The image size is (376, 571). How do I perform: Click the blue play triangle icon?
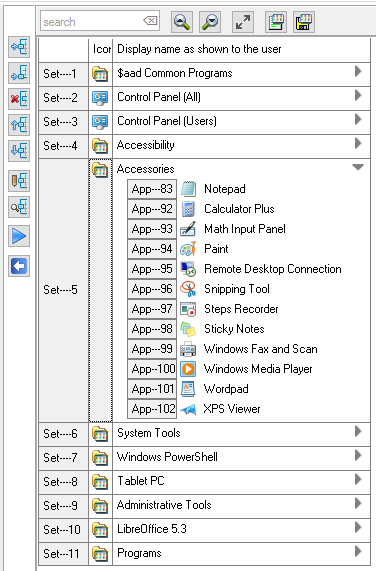(19, 236)
